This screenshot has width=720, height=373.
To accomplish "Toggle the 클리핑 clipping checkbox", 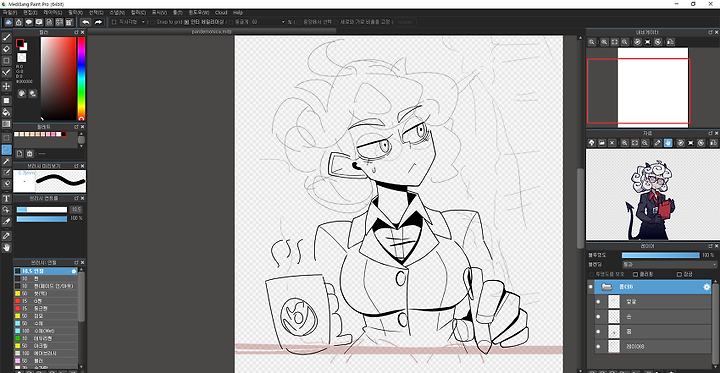I will click(x=636, y=275).
